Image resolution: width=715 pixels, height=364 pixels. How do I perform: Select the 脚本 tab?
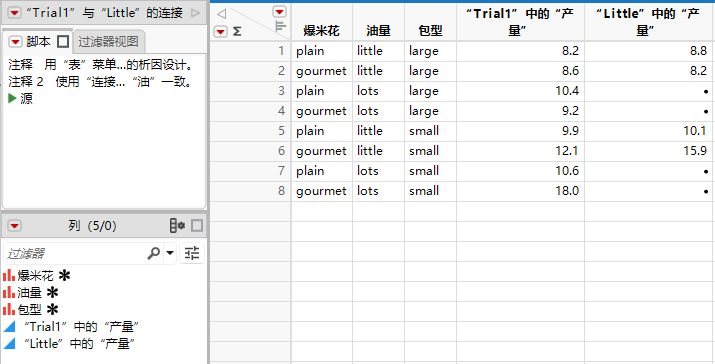(x=38, y=42)
